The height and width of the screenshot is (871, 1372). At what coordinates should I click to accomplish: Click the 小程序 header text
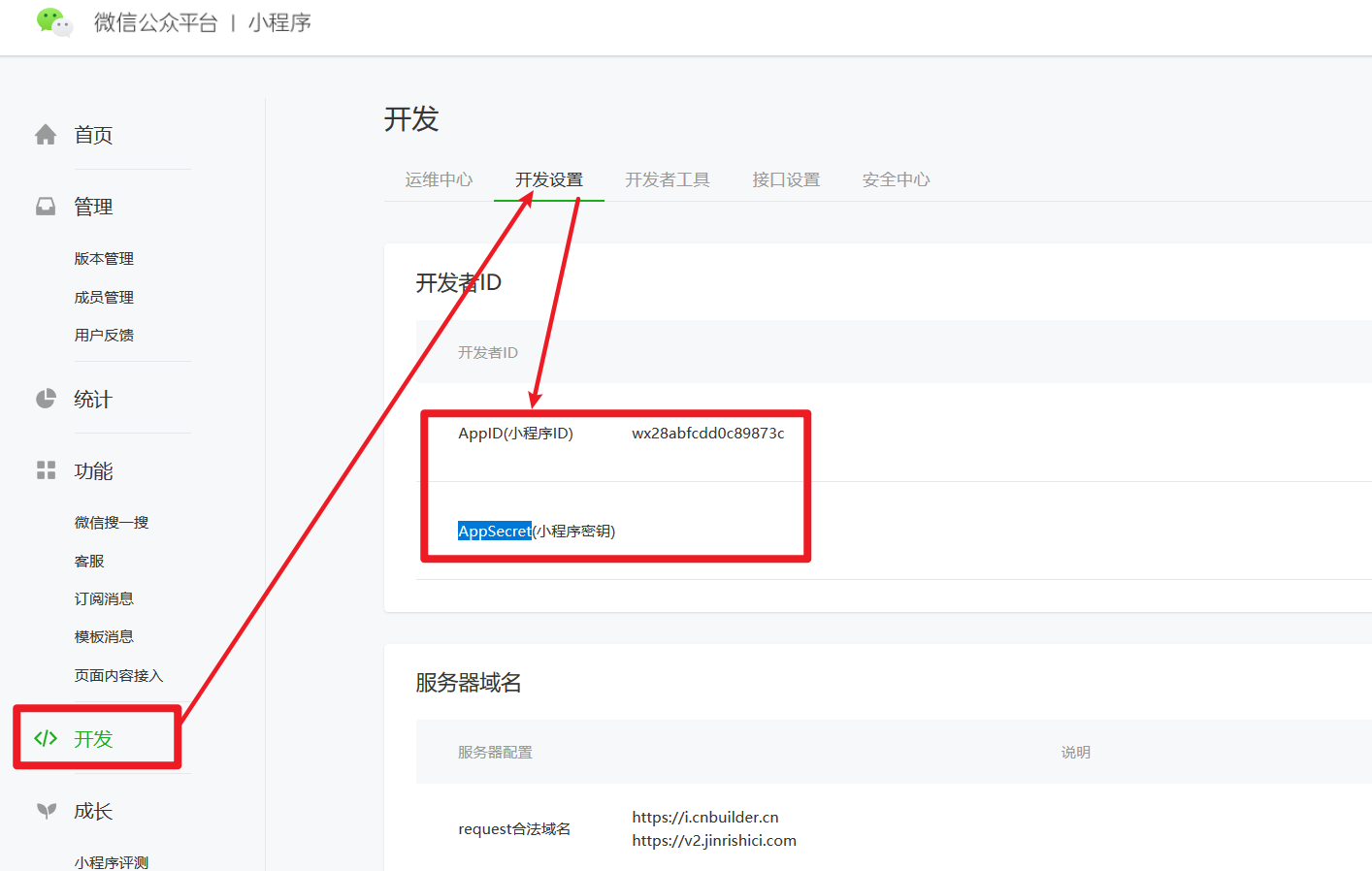click(279, 22)
